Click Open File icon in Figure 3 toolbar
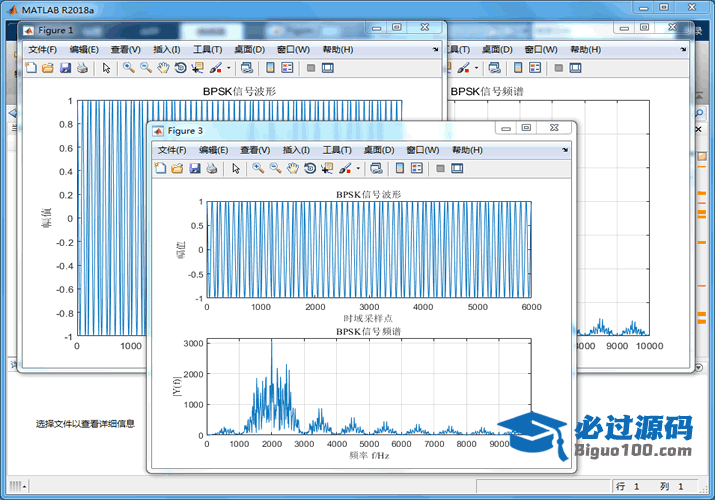The image size is (715, 500). tap(177, 169)
